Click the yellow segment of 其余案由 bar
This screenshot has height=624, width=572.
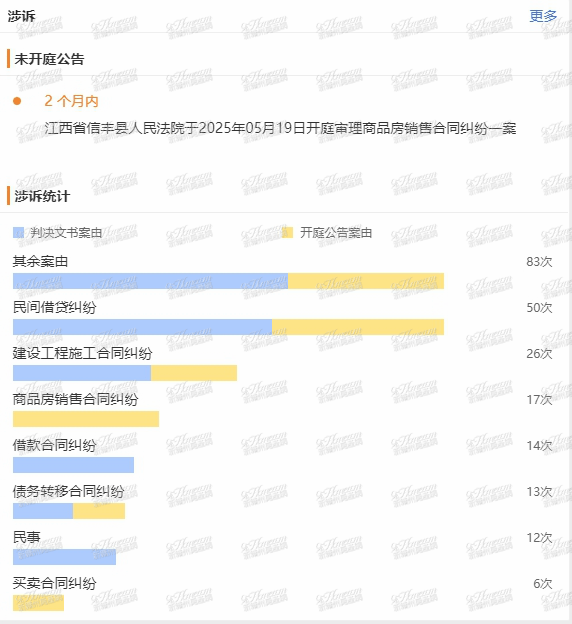tap(366, 281)
